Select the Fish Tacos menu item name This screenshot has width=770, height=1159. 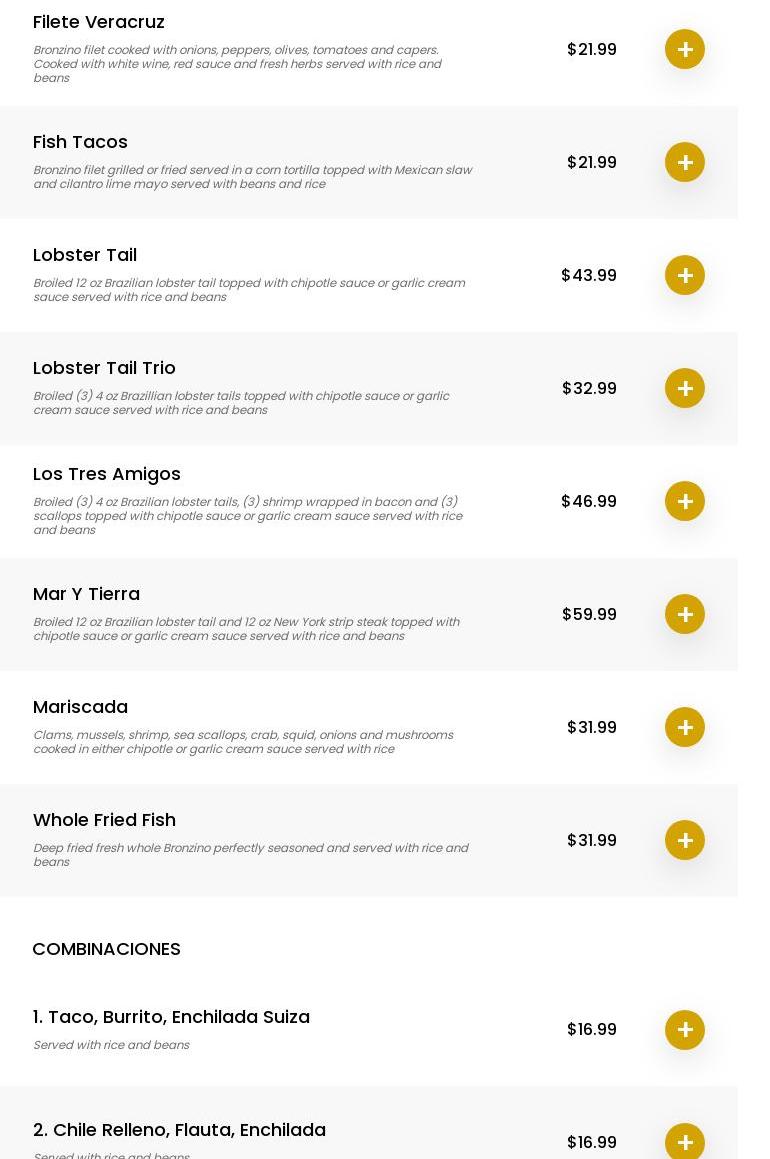[x=80, y=142]
